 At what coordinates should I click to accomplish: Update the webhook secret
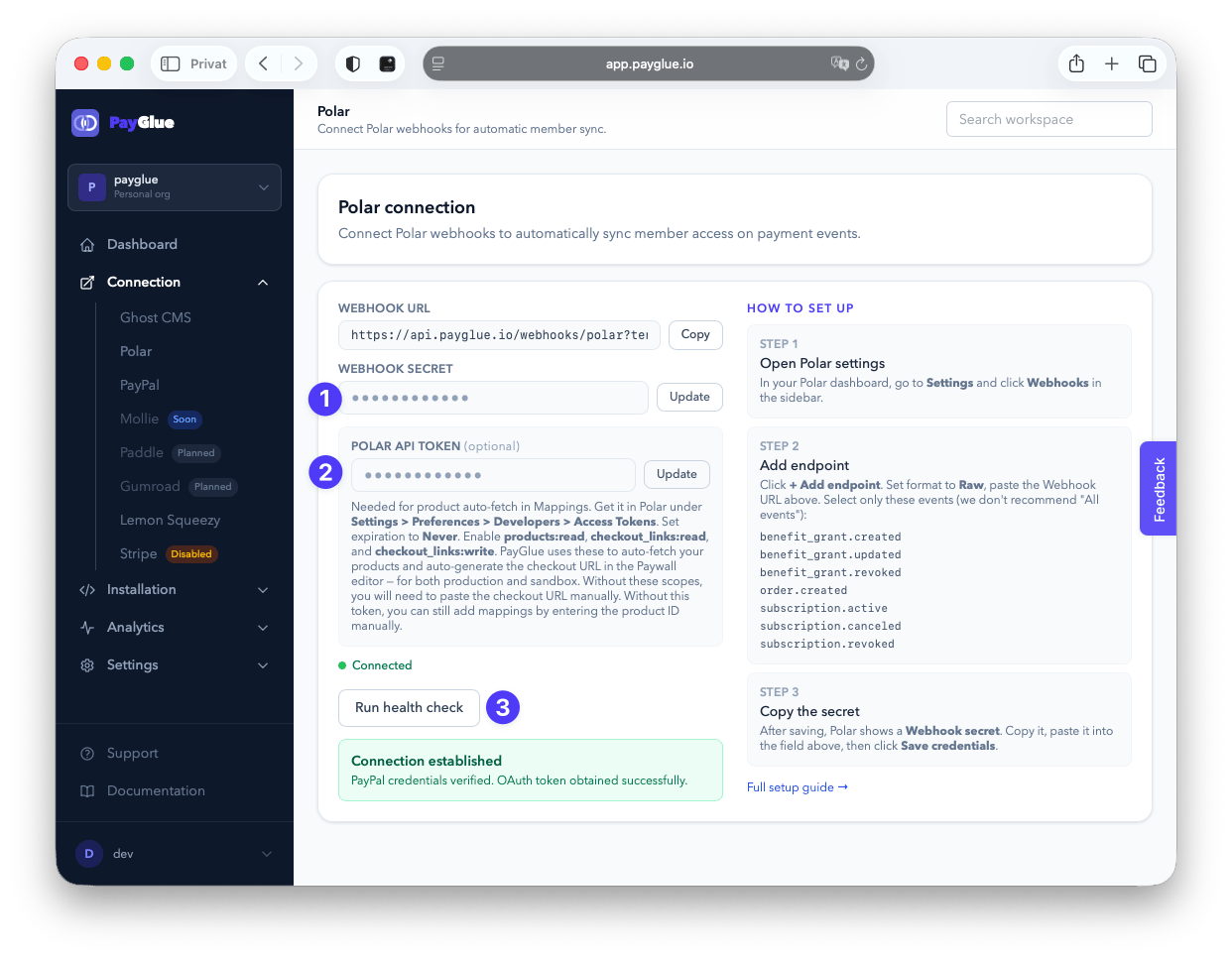tap(689, 398)
